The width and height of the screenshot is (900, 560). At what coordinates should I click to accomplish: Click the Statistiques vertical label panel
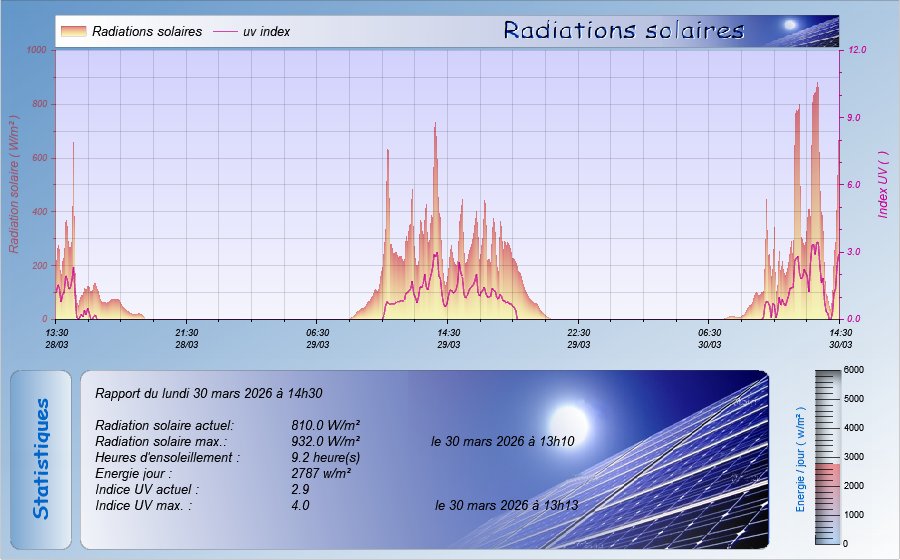coord(41,459)
